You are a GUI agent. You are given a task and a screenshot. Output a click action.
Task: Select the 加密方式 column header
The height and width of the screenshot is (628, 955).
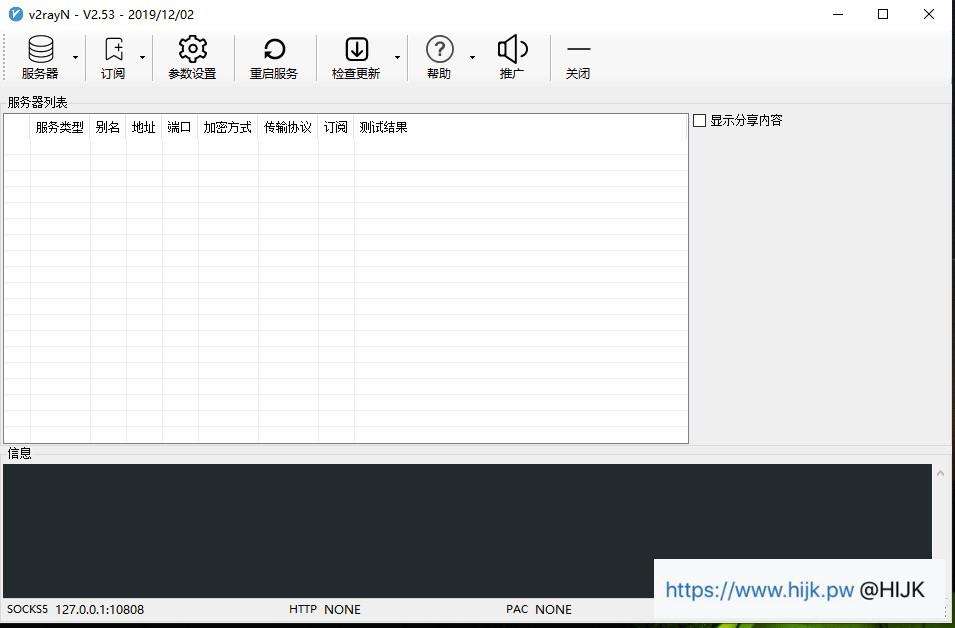pyautogui.click(x=227, y=127)
